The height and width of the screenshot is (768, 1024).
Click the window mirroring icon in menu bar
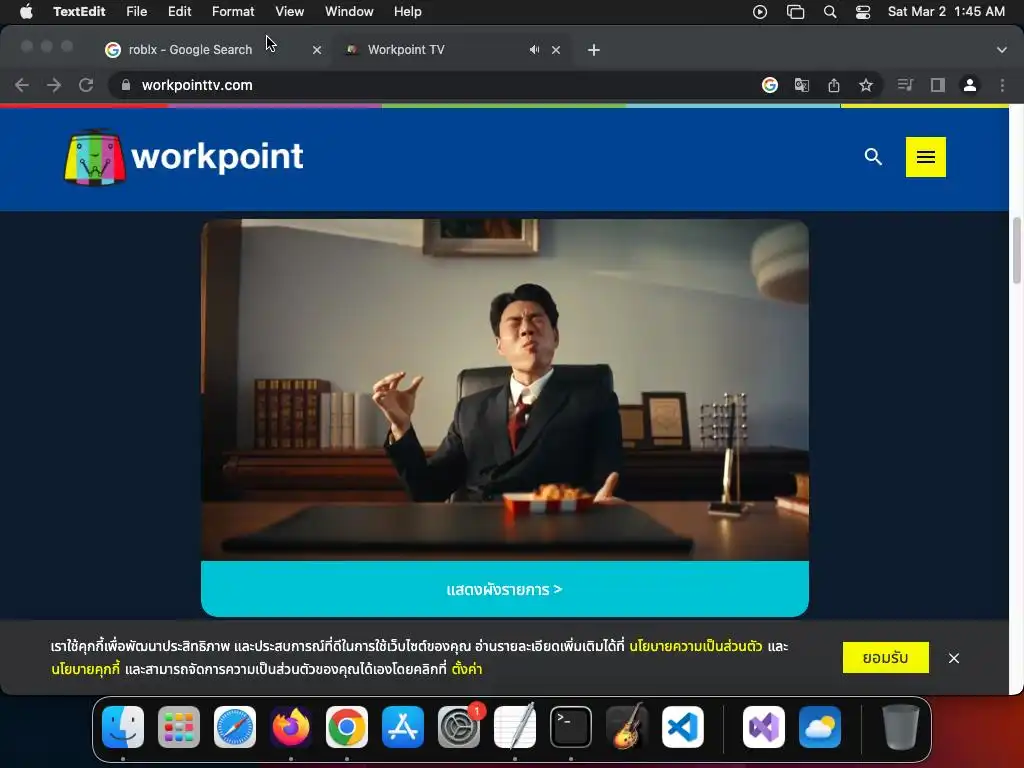tap(795, 12)
